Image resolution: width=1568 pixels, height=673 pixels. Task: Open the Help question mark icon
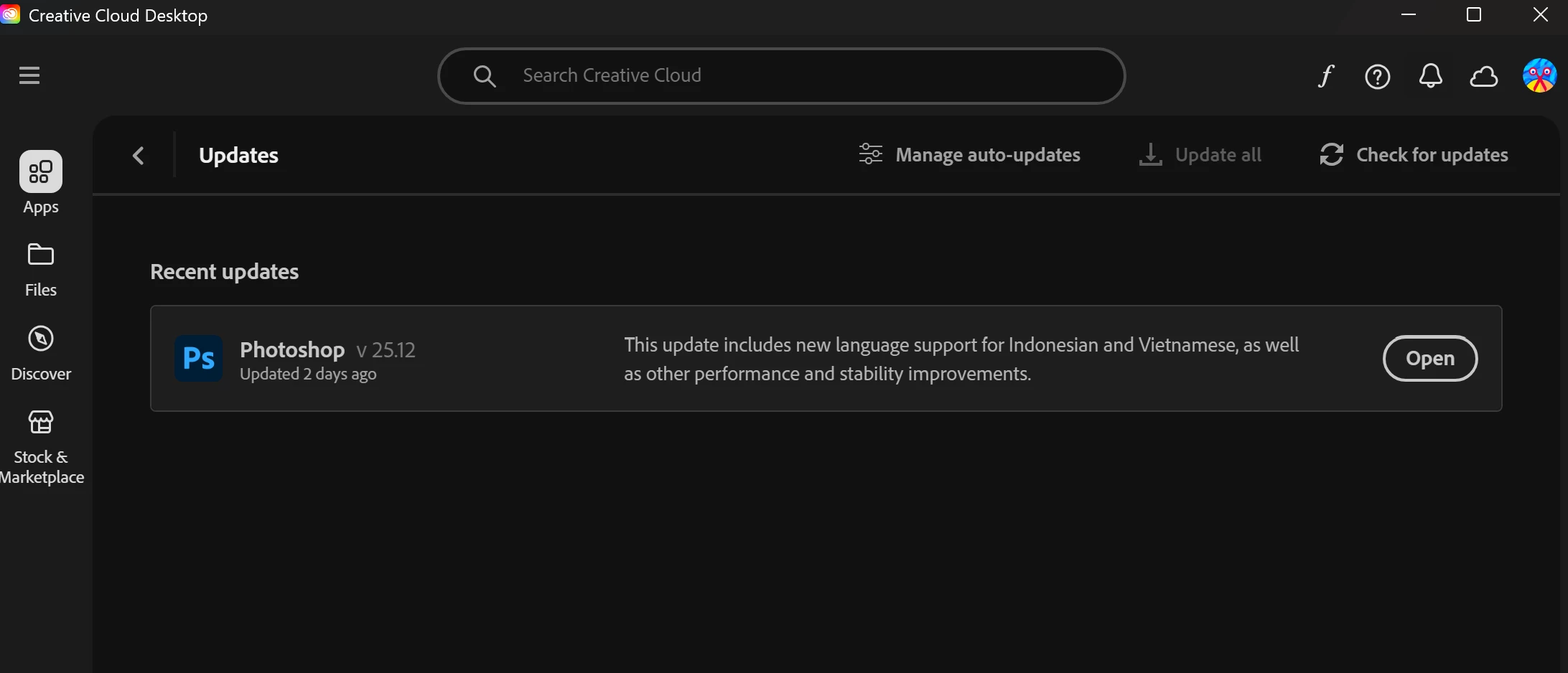coord(1377,77)
